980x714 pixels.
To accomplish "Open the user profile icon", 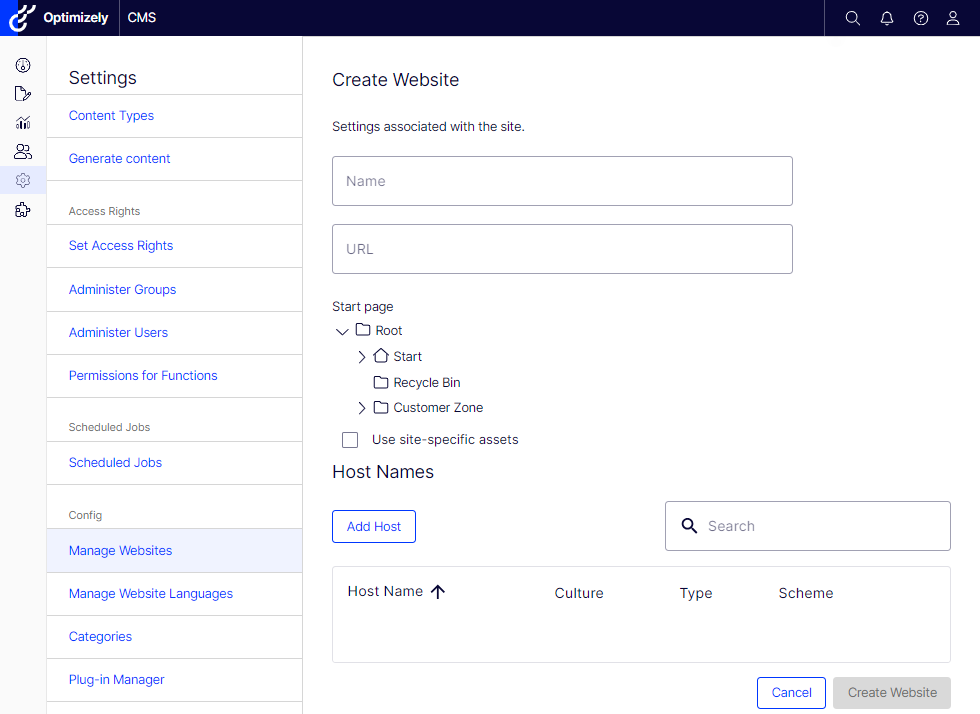I will click(952, 18).
